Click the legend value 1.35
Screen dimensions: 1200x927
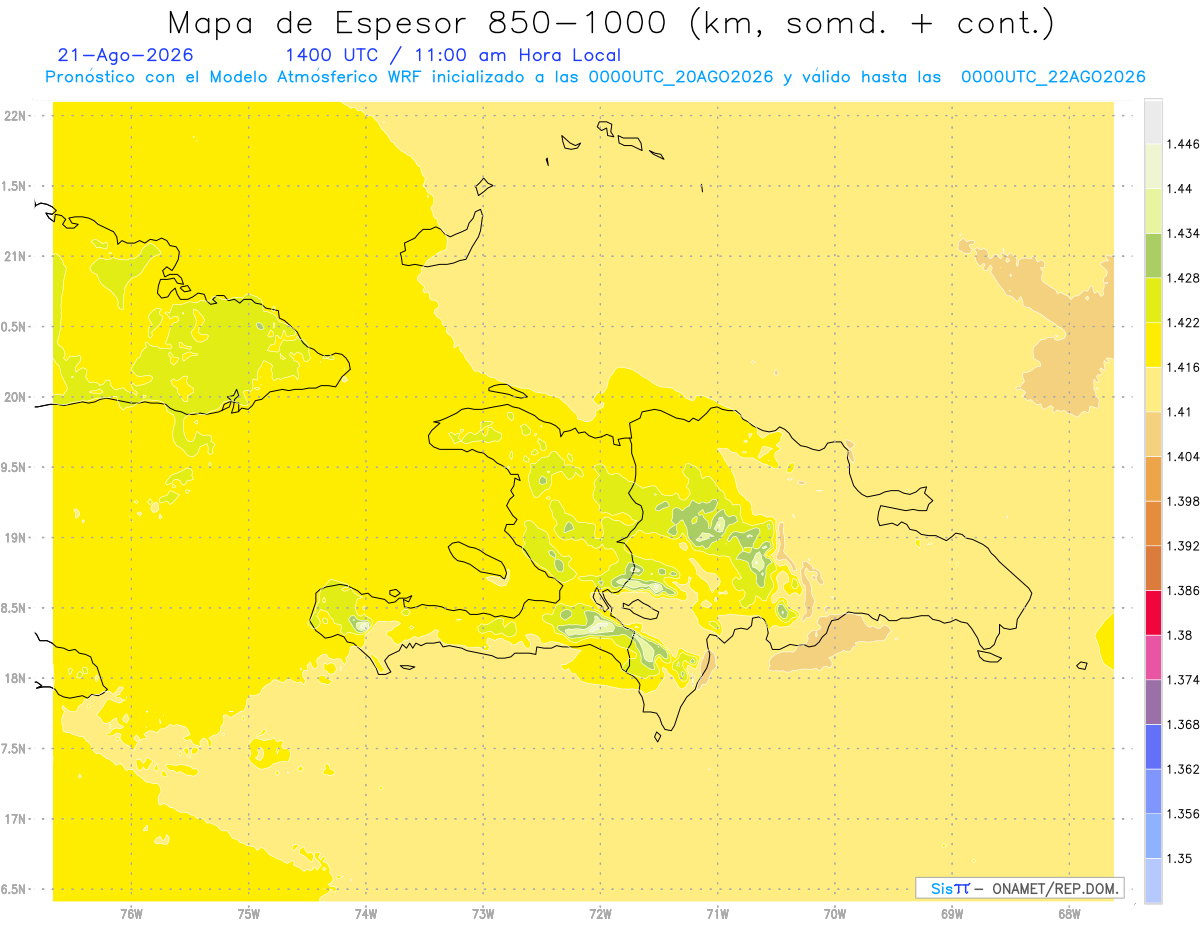click(1179, 858)
